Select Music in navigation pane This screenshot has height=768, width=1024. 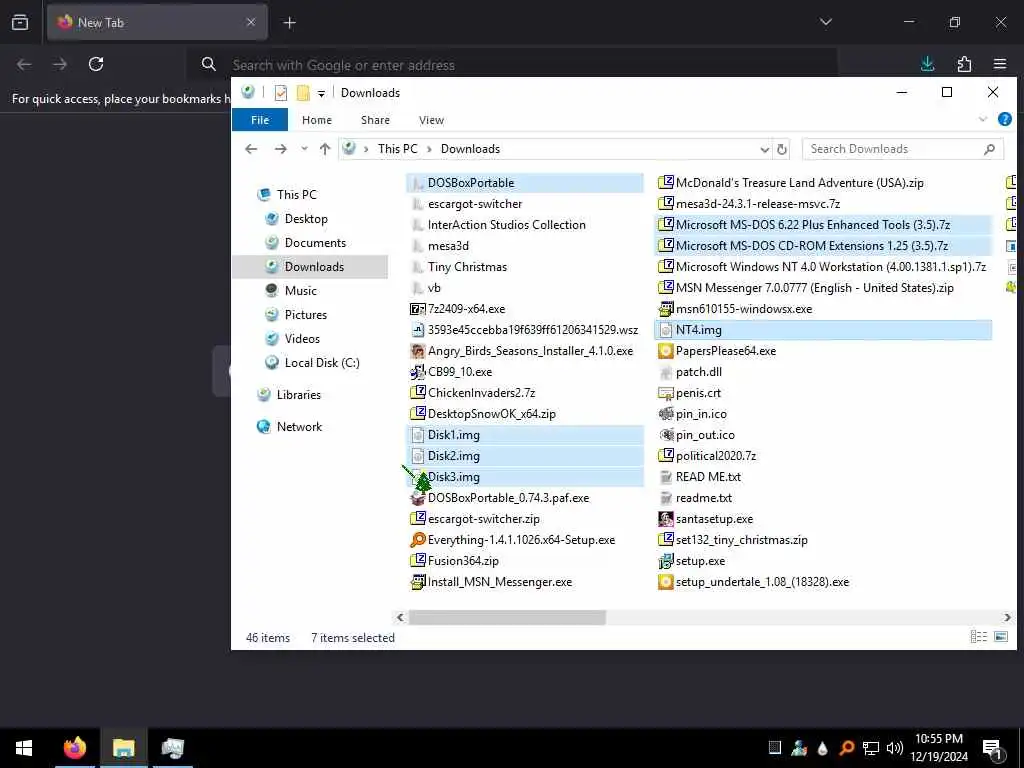(x=300, y=291)
